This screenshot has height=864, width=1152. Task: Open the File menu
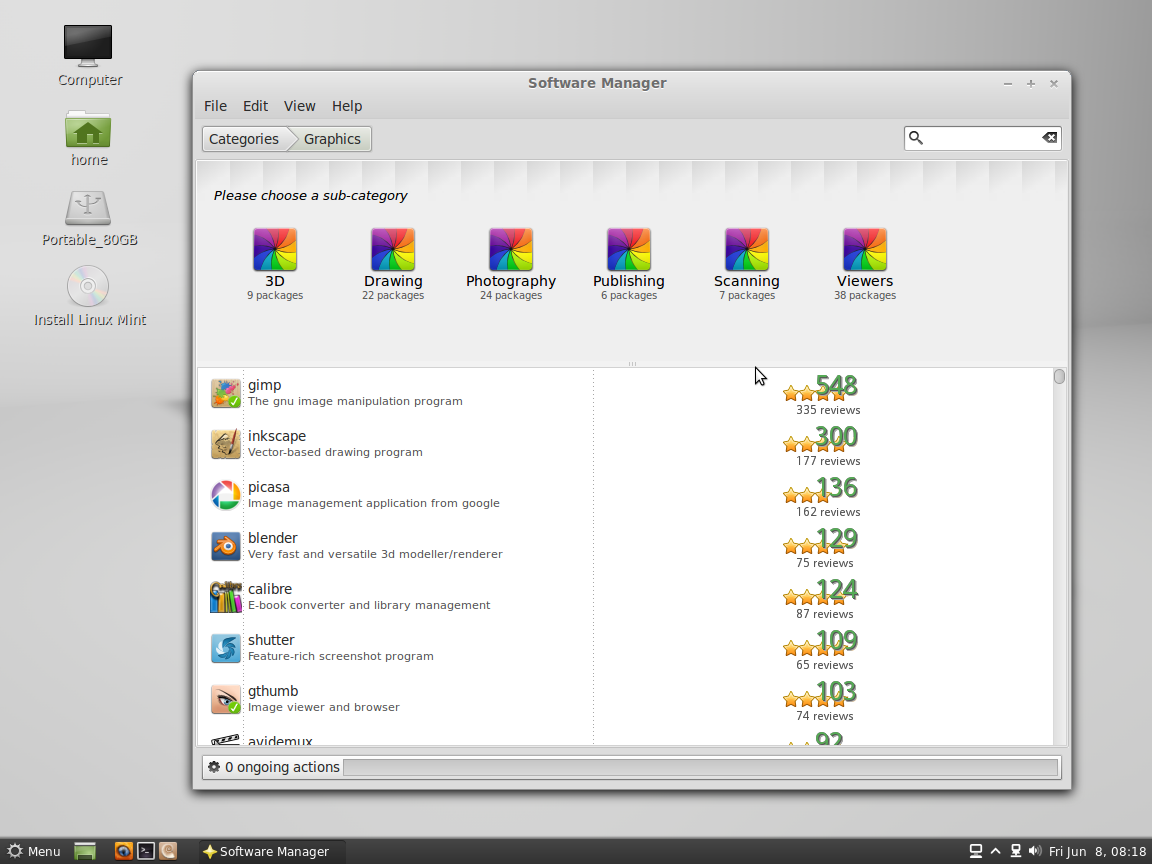tap(215, 106)
